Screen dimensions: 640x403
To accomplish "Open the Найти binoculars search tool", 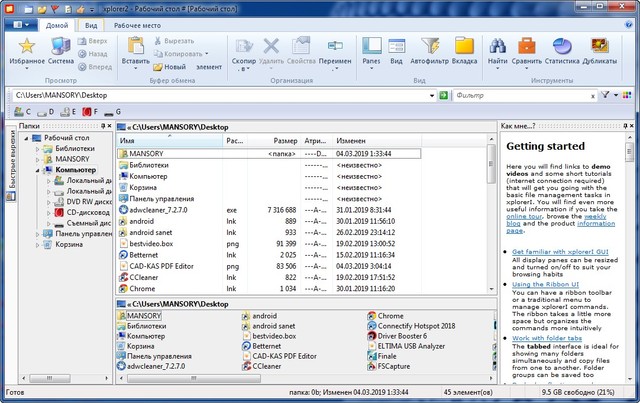I will click(497, 45).
